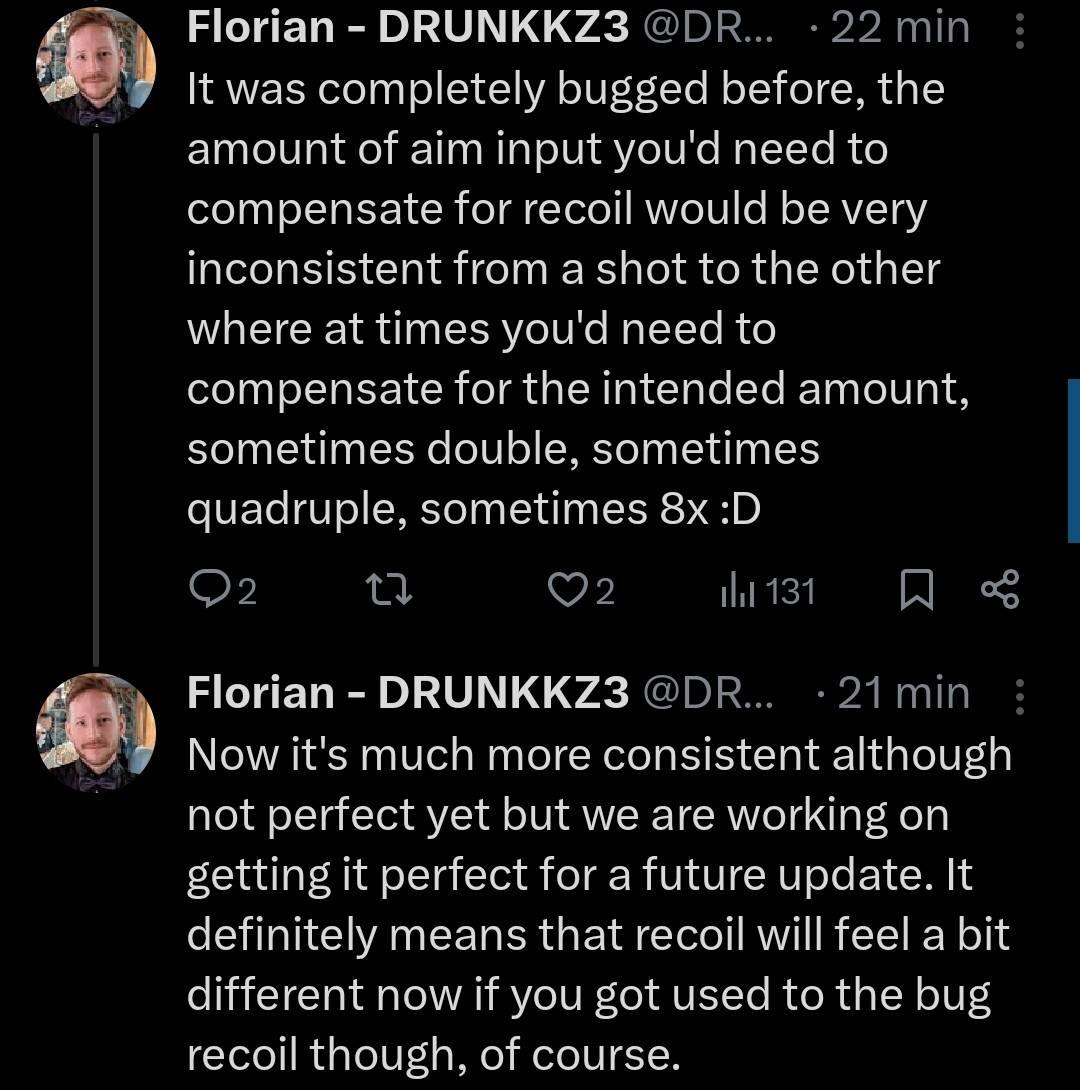Image resolution: width=1080 pixels, height=1090 pixels.
Task: Open more options on the 22 min tweet
Action: pos(1020,28)
